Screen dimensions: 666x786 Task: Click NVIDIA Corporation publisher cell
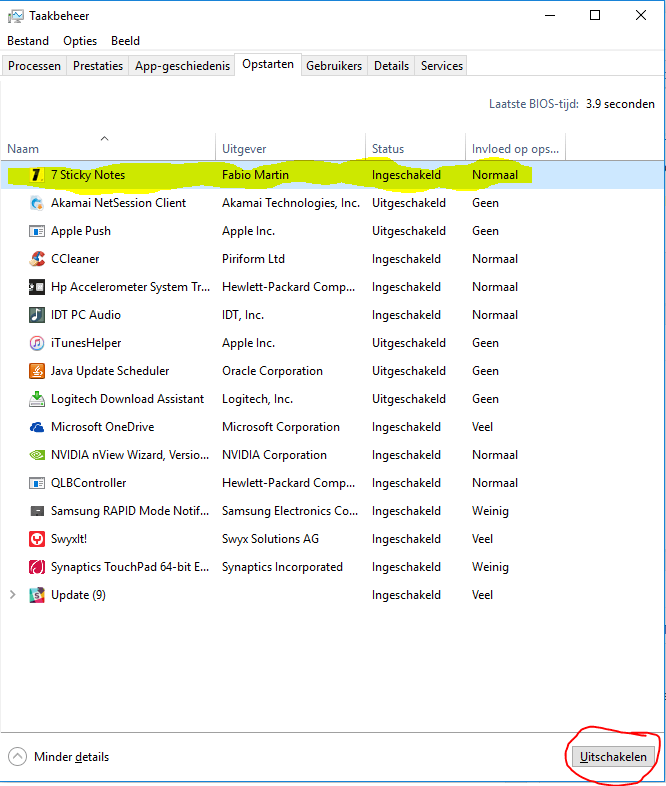[274, 455]
